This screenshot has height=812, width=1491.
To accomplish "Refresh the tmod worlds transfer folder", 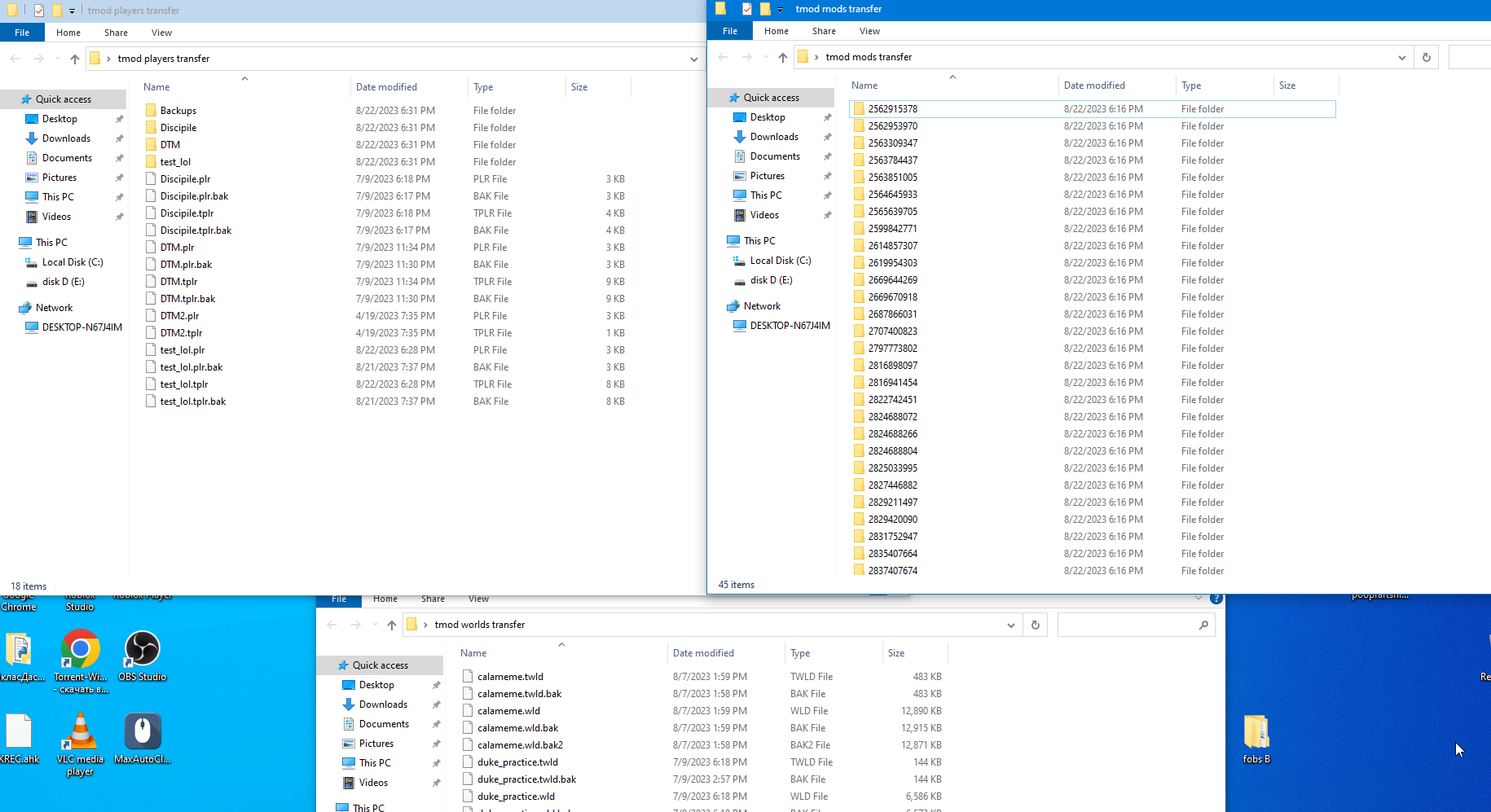I will (x=1036, y=625).
